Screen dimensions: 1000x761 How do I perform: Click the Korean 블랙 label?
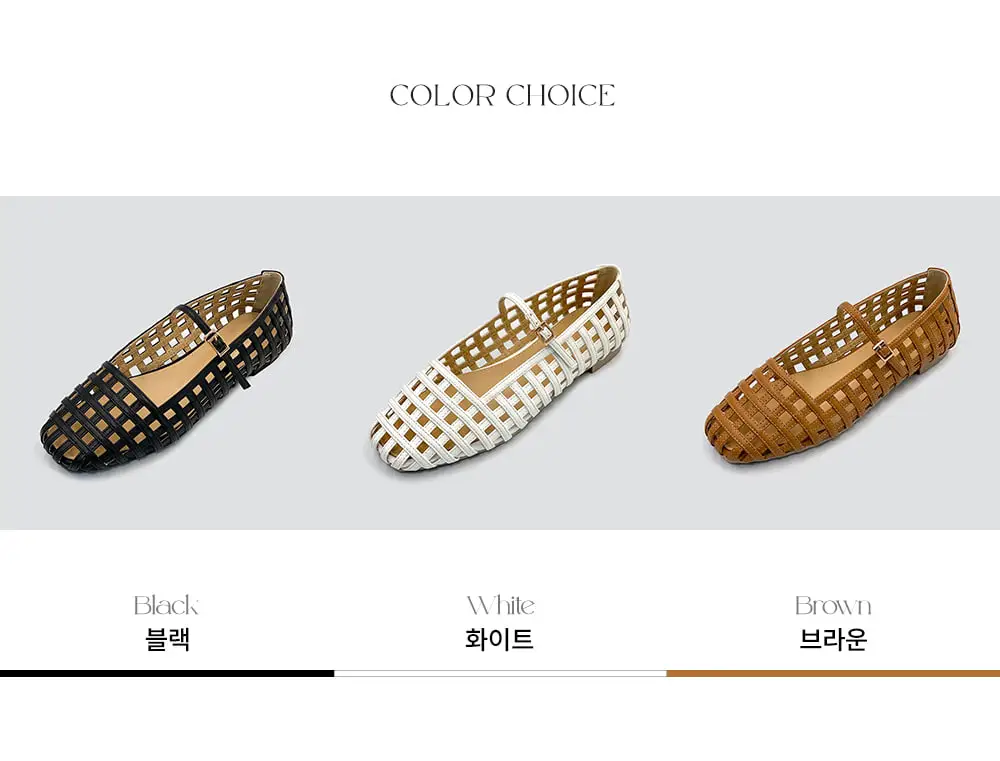point(167,639)
